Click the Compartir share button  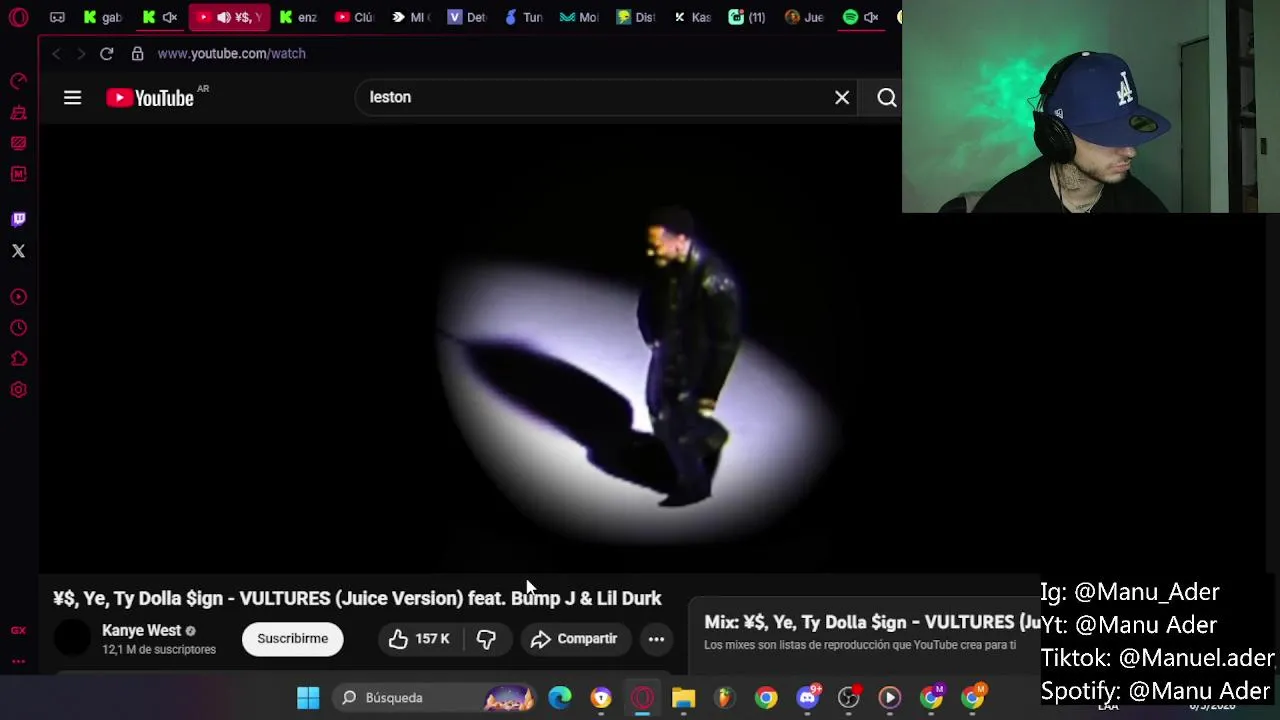pyautogui.click(x=574, y=638)
